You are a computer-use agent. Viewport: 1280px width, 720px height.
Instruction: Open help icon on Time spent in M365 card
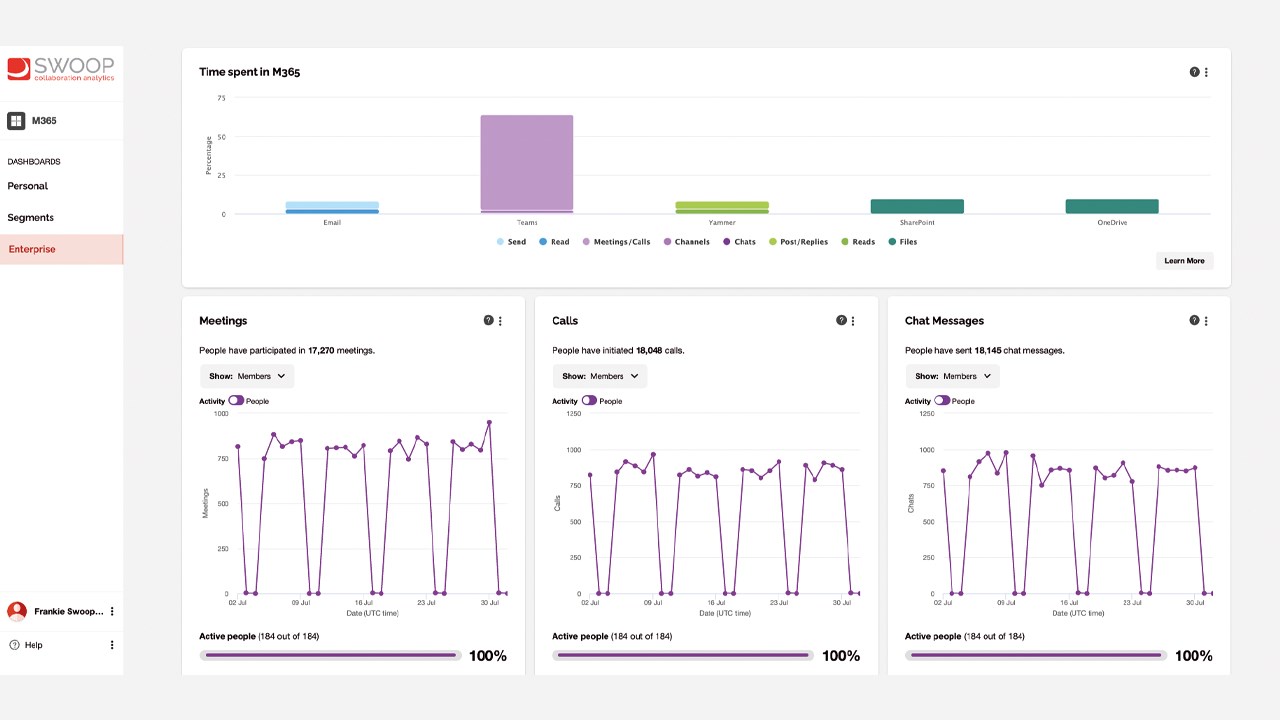tap(1194, 72)
